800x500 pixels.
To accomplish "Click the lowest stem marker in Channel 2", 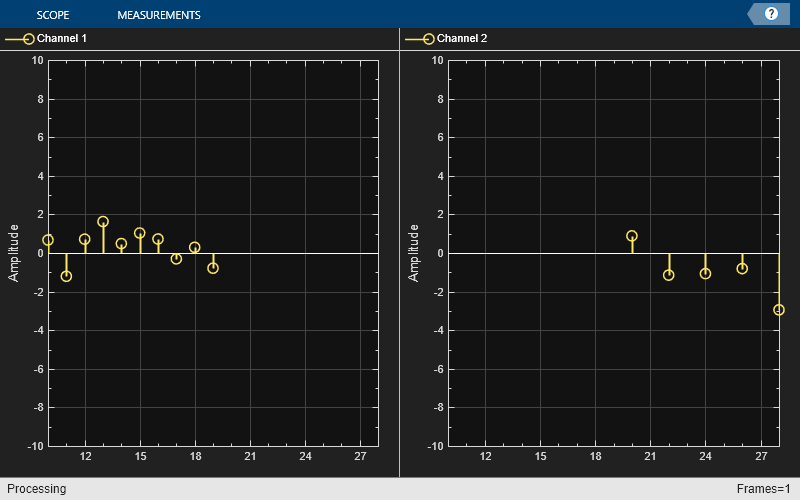I will coord(779,310).
